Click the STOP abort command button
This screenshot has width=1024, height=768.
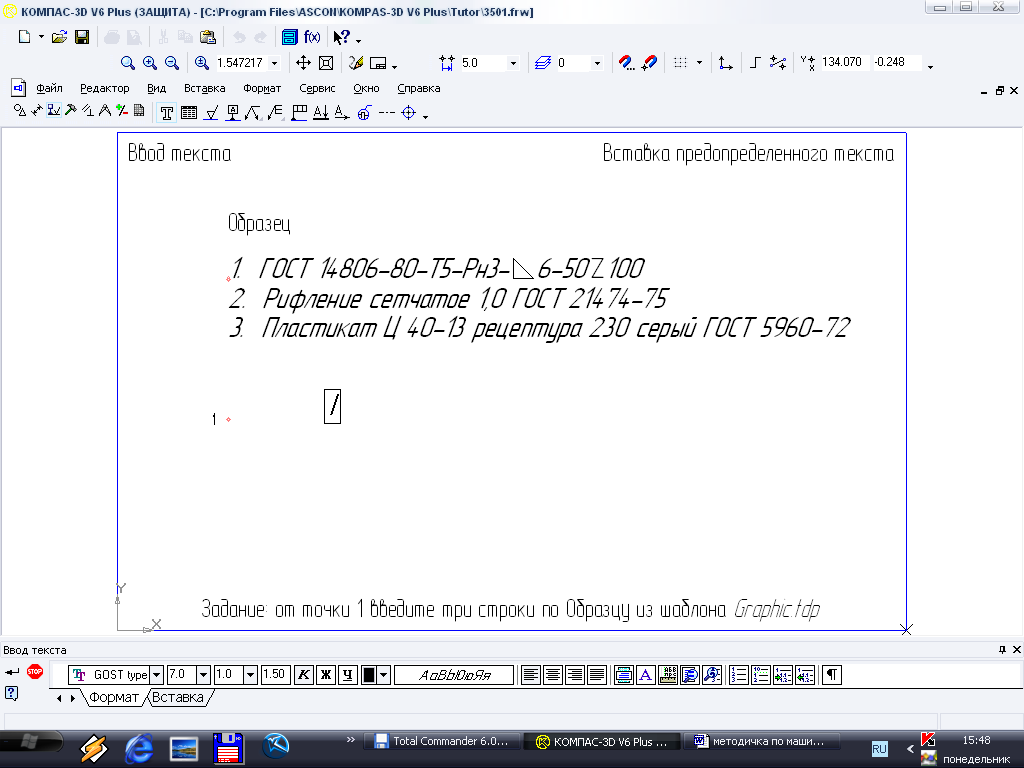click(x=35, y=671)
